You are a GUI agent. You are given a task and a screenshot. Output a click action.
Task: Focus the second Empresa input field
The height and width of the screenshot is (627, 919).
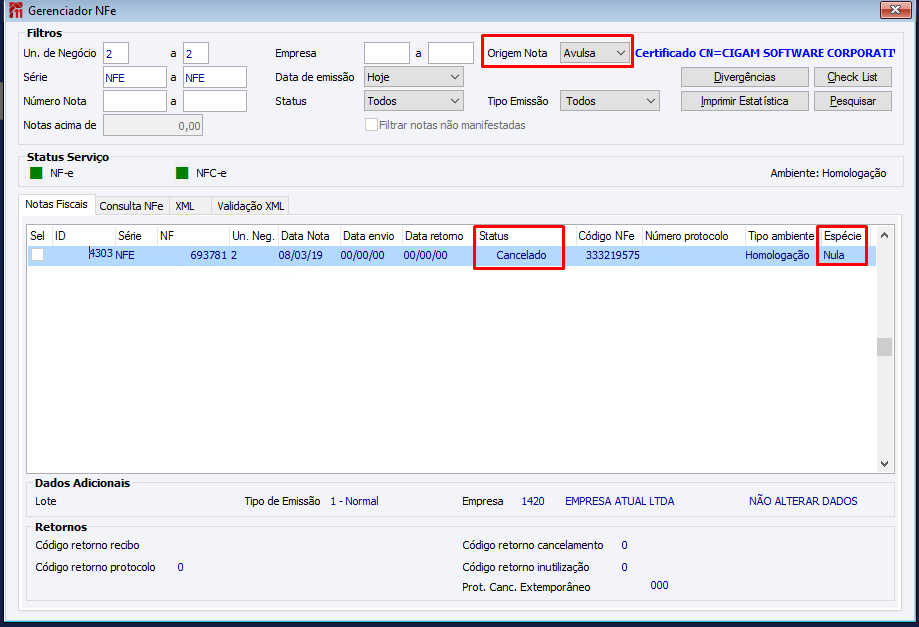[x=451, y=53]
